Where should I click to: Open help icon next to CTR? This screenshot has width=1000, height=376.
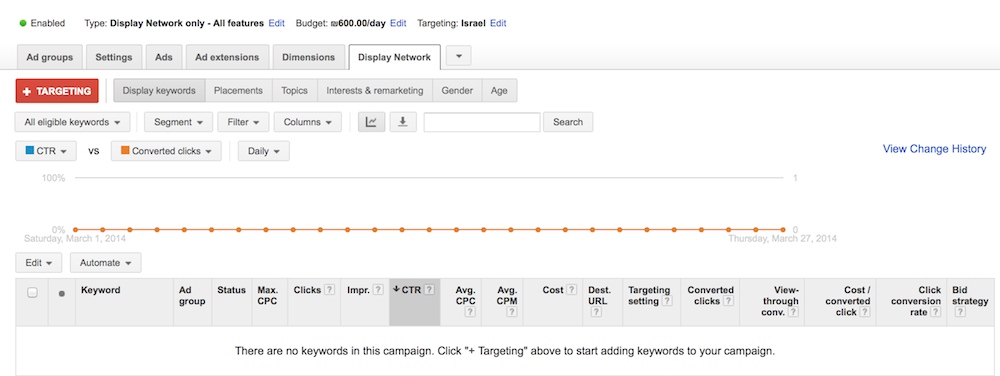coord(429,289)
